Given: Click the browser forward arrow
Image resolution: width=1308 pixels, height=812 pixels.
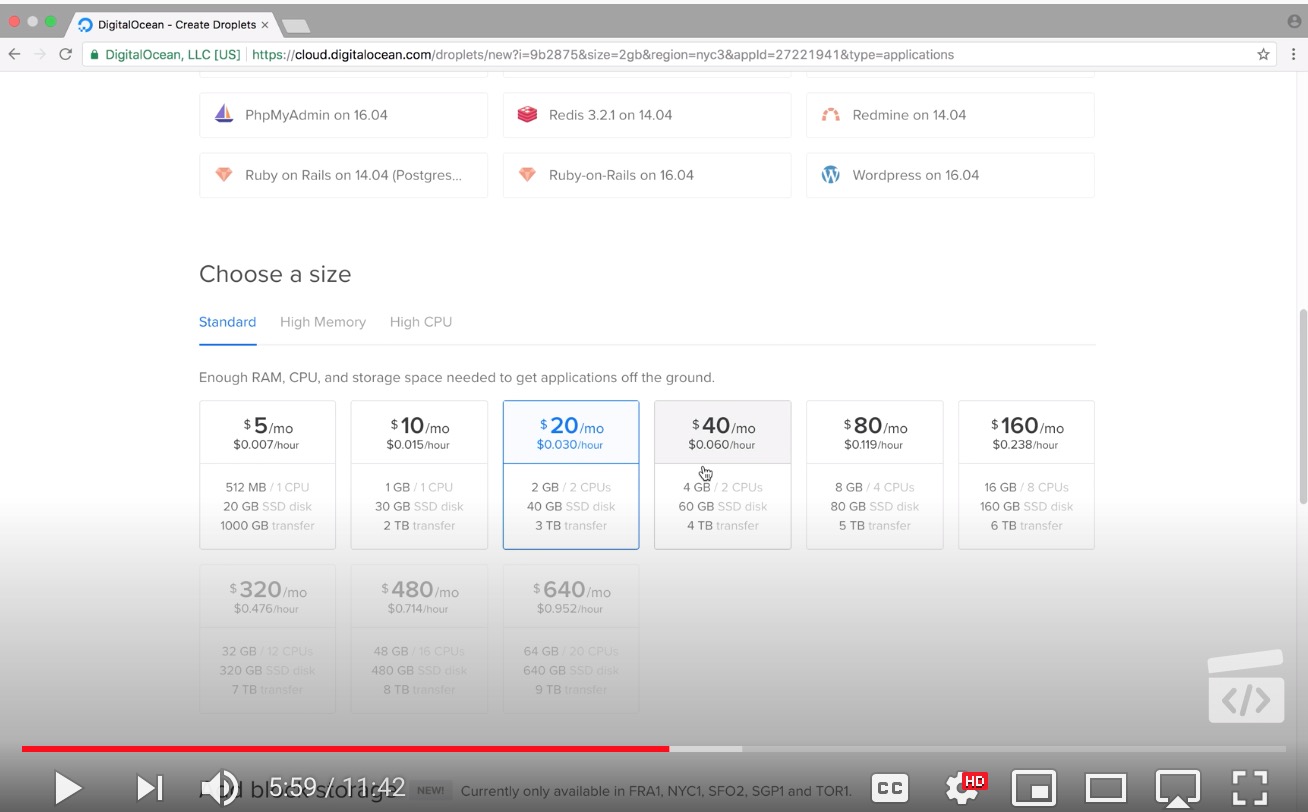Looking at the screenshot, I should [x=40, y=55].
